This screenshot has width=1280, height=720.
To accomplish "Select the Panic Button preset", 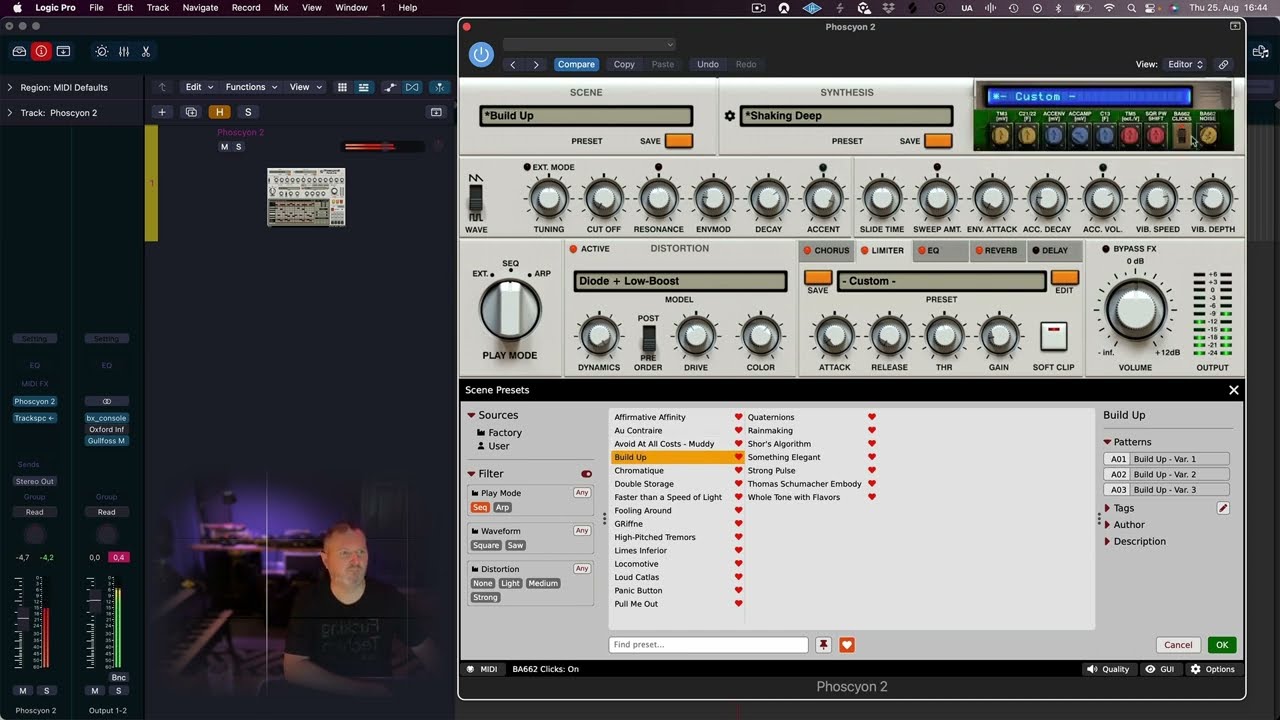I will click(x=638, y=591).
